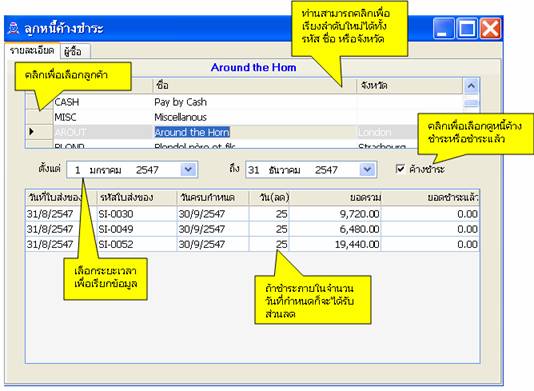Image resolution: width=534 pixels, height=391 pixels.
Task: Click discount days 25 in SI-0052 row
Action: [x=281, y=244]
